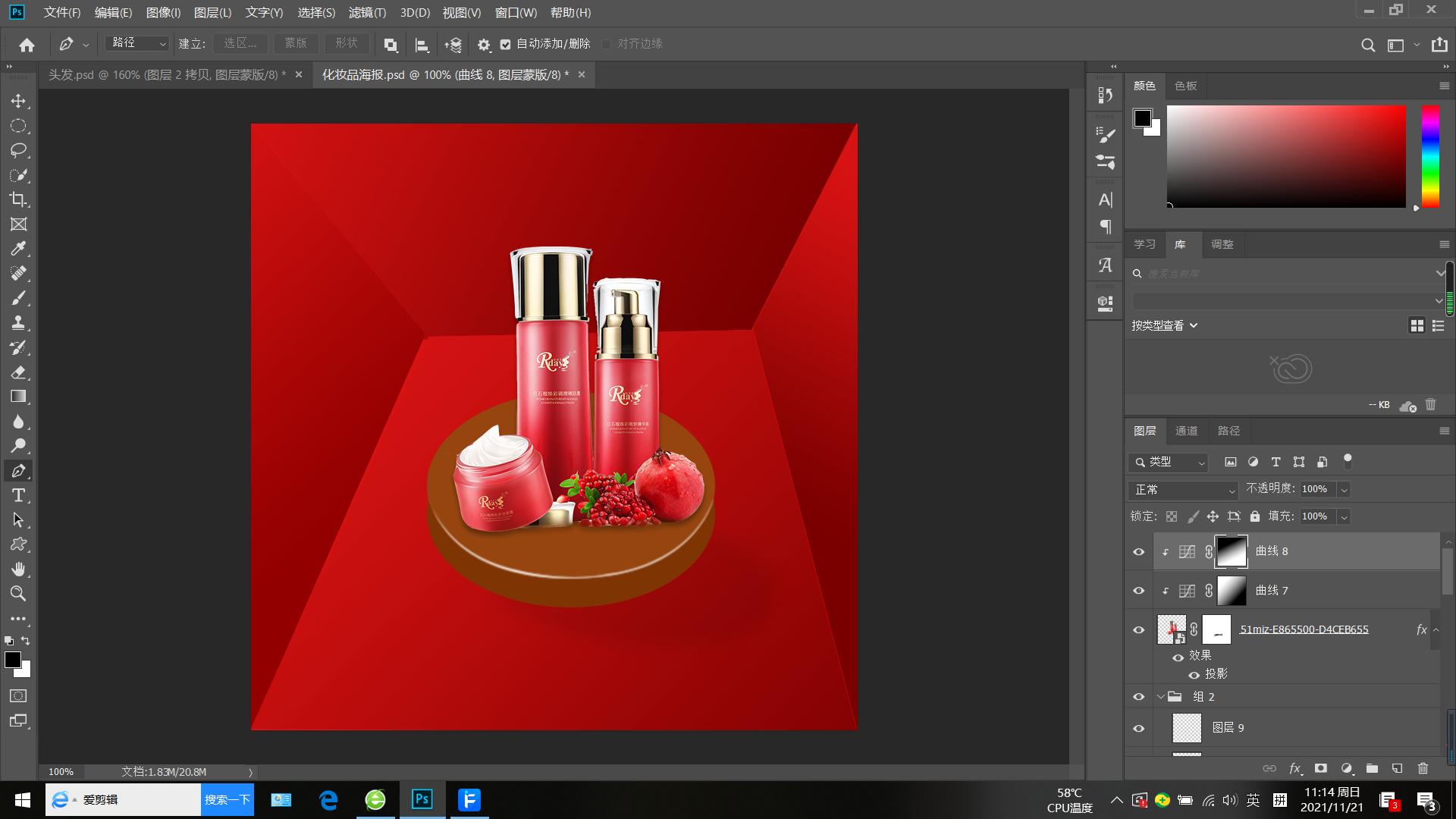Image resolution: width=1456 pixels, height=819 pixels.
Task: Click the add layer mask icon
Action: [1320, 768]
